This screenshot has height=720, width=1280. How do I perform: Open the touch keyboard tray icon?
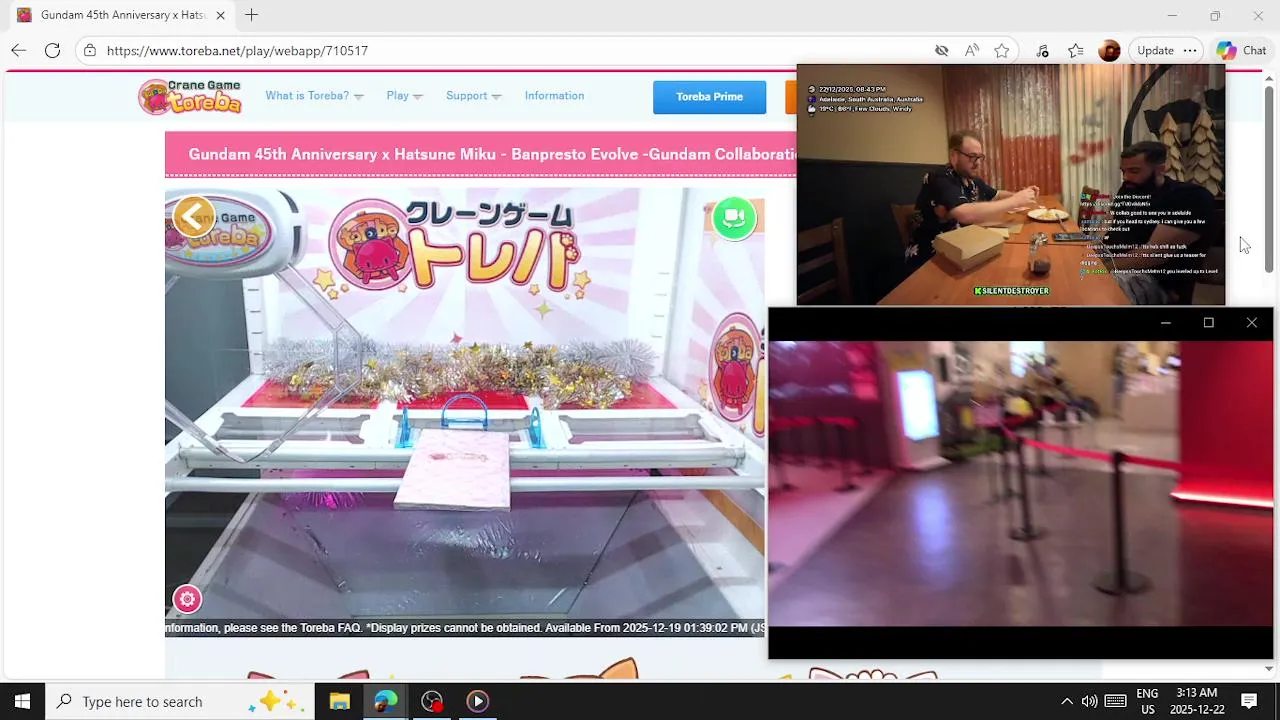1115,701
